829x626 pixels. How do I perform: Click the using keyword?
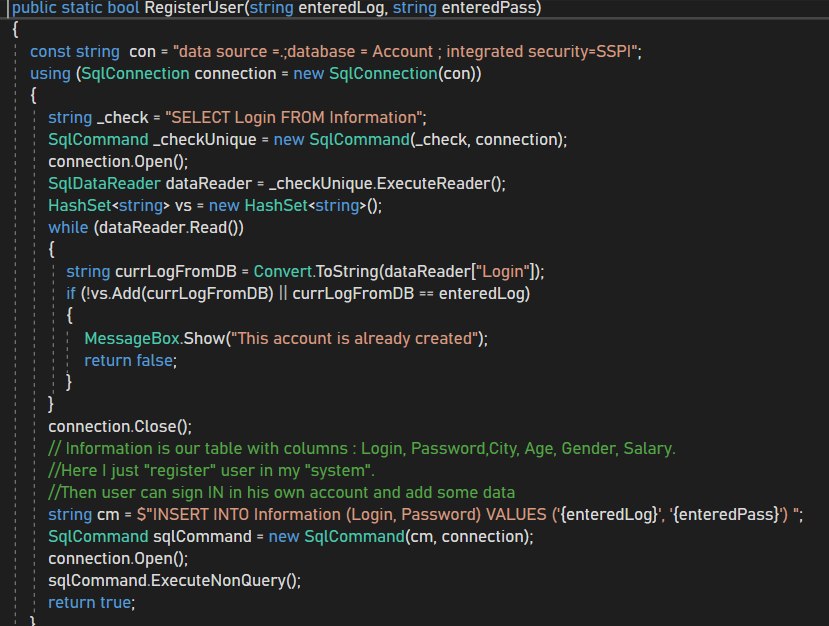pyautogui.click(x=50, y=72)
